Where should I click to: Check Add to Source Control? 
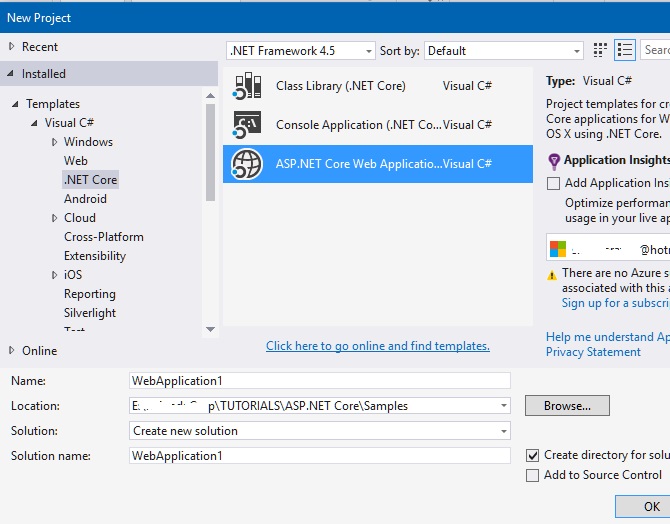tap(532, 475)
